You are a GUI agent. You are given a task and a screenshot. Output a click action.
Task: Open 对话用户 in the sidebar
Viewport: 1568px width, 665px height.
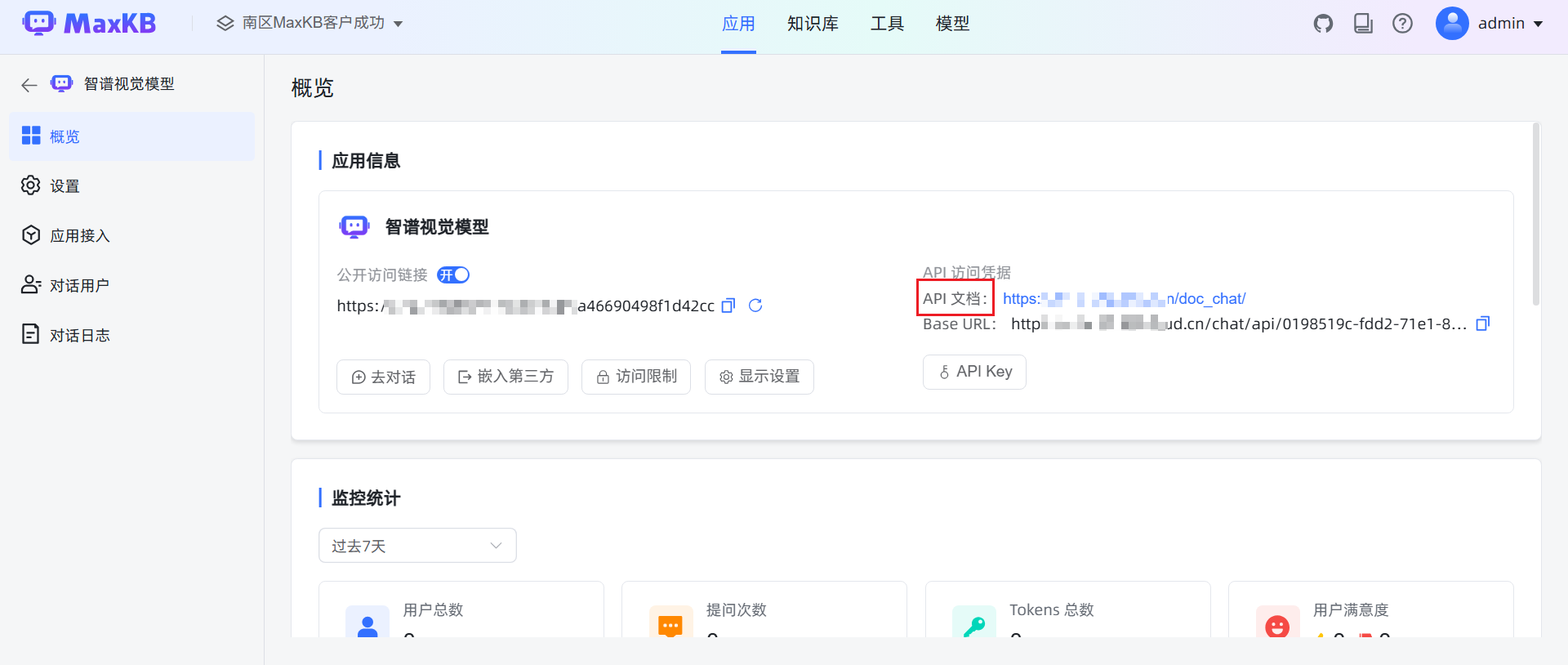tap(131, 285)
